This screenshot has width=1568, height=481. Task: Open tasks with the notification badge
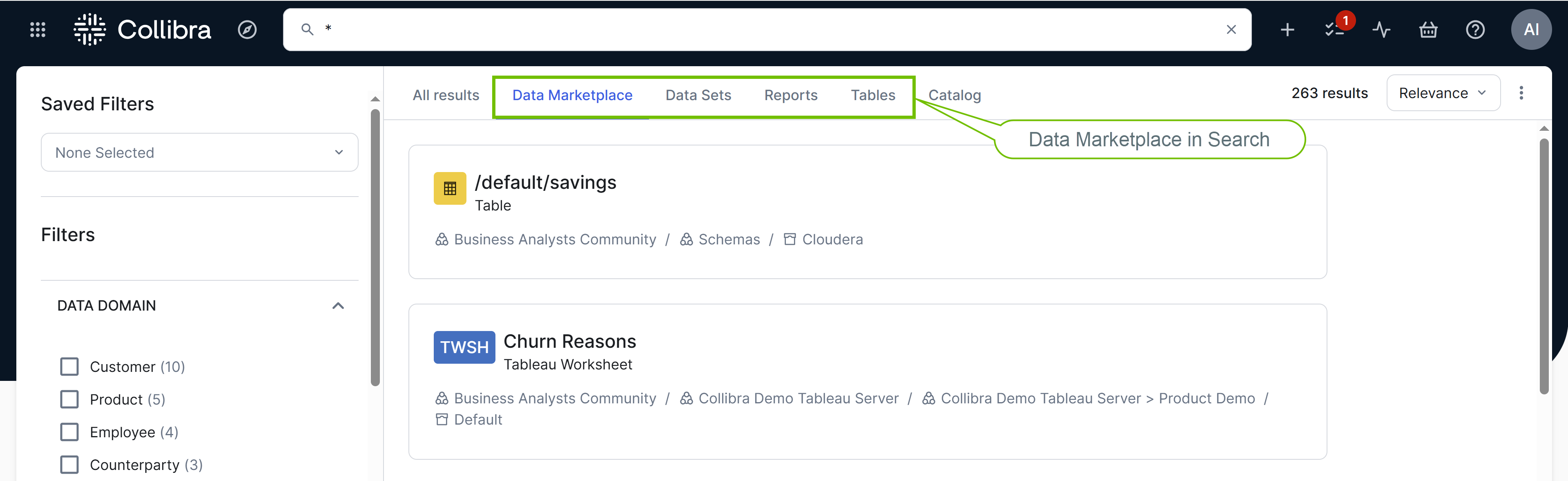1334,29
